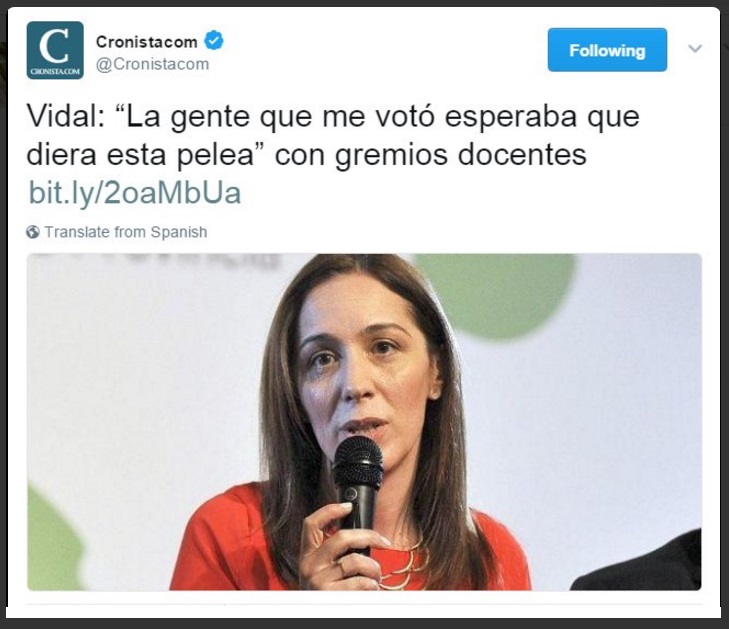The height and width of the screenshot is (629, 729).
Task: Open the bit.ly/2oaMbUa link
Action: tap(135, 193)
